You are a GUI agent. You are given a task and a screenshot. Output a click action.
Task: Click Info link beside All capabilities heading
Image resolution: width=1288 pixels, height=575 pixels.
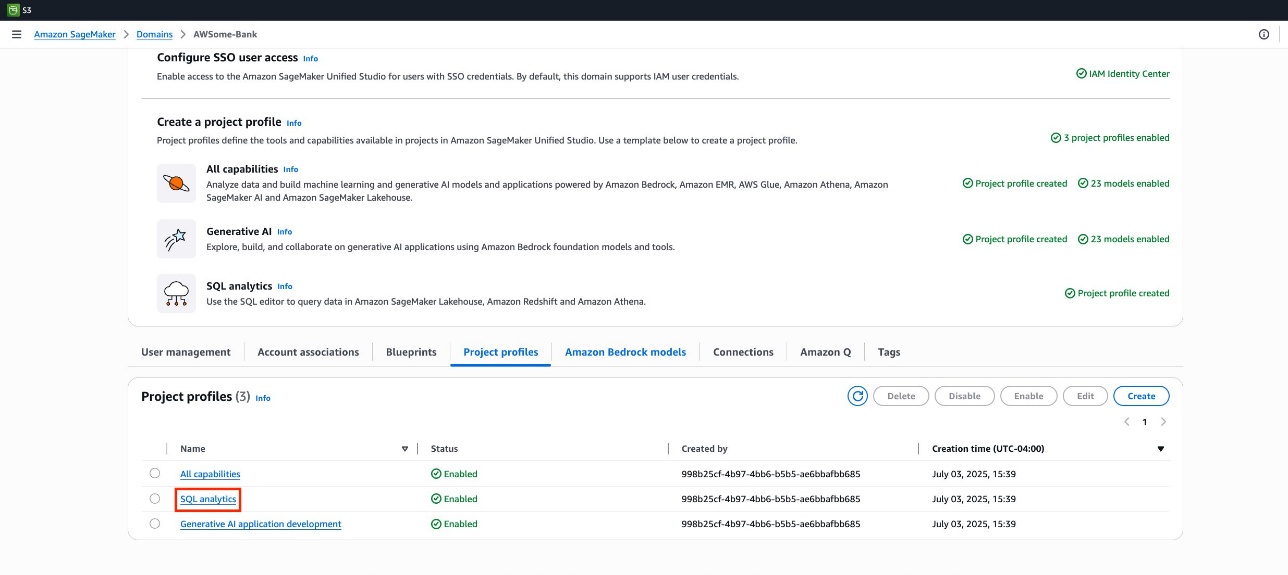[291, 170]
